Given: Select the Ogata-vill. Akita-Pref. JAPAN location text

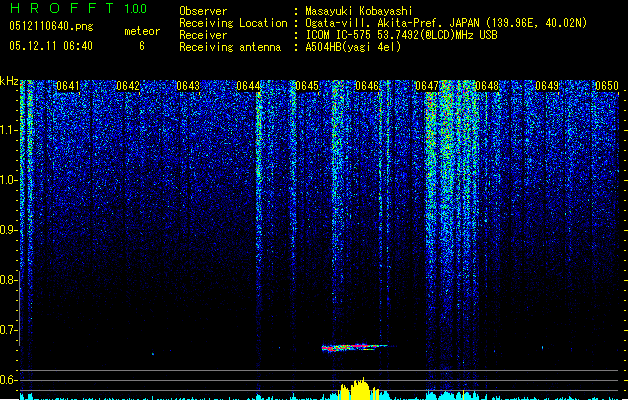Looking at the screenshot, I should pyautogui.click(x=446, y=23).
